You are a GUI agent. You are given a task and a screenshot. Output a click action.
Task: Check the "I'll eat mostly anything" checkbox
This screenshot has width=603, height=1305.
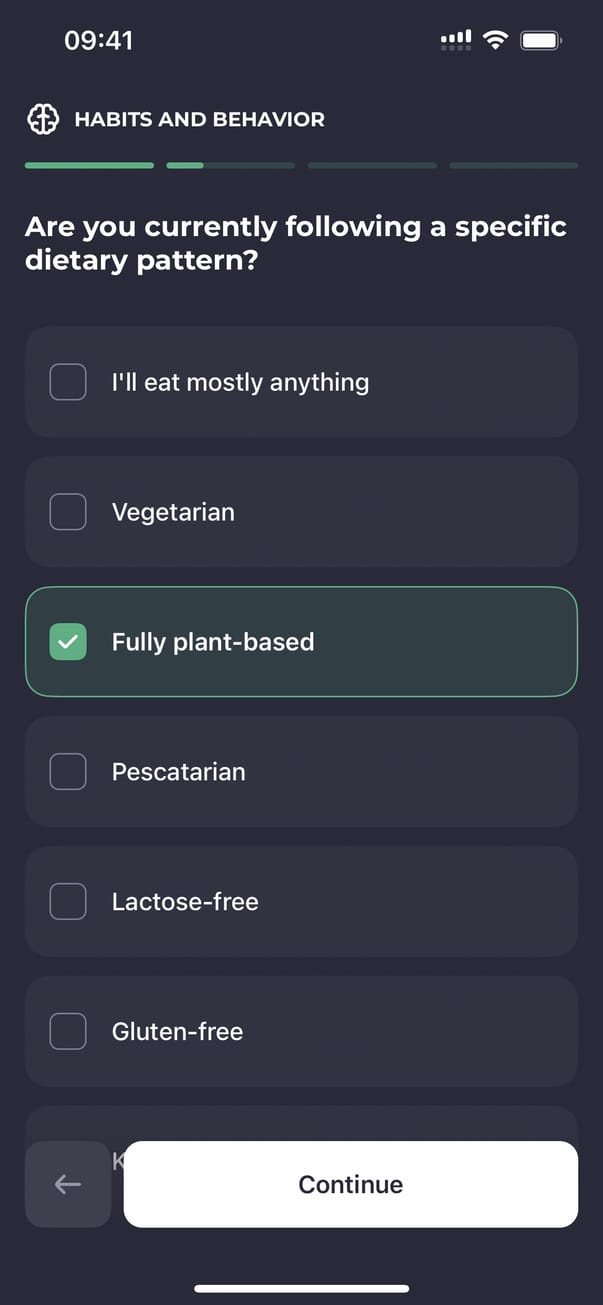68,382
